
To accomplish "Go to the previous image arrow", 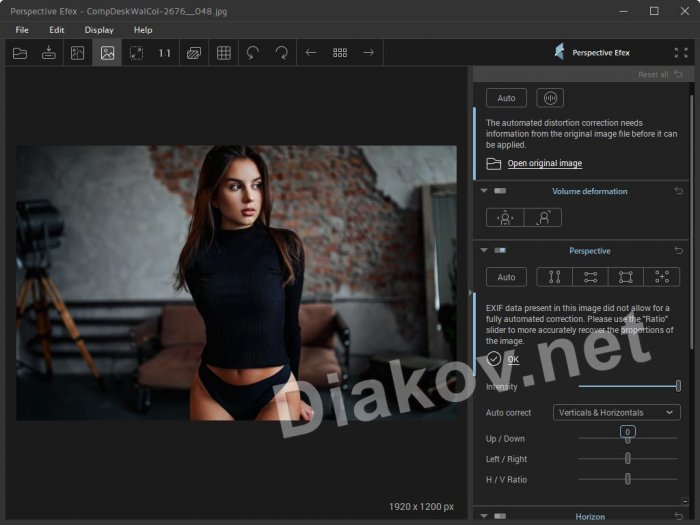I will pos(311,53).
